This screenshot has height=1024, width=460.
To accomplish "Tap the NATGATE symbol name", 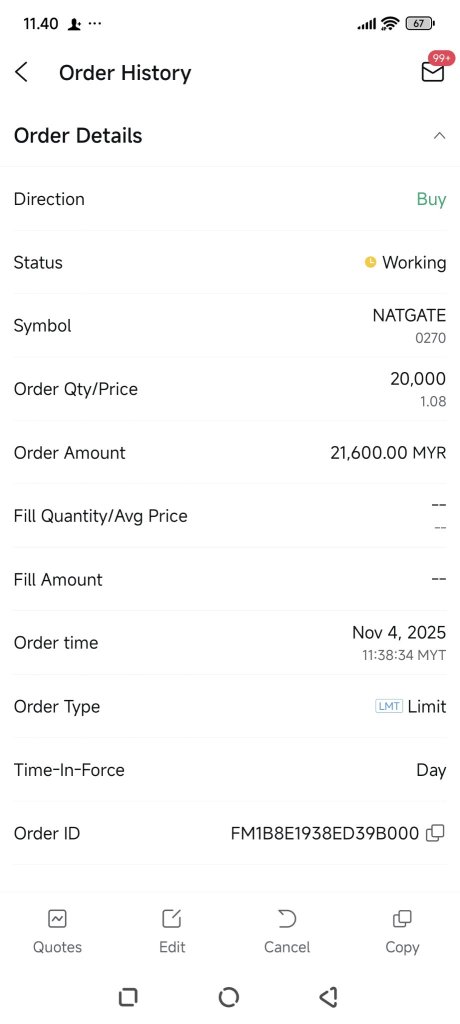I will (x=409, y=316).
